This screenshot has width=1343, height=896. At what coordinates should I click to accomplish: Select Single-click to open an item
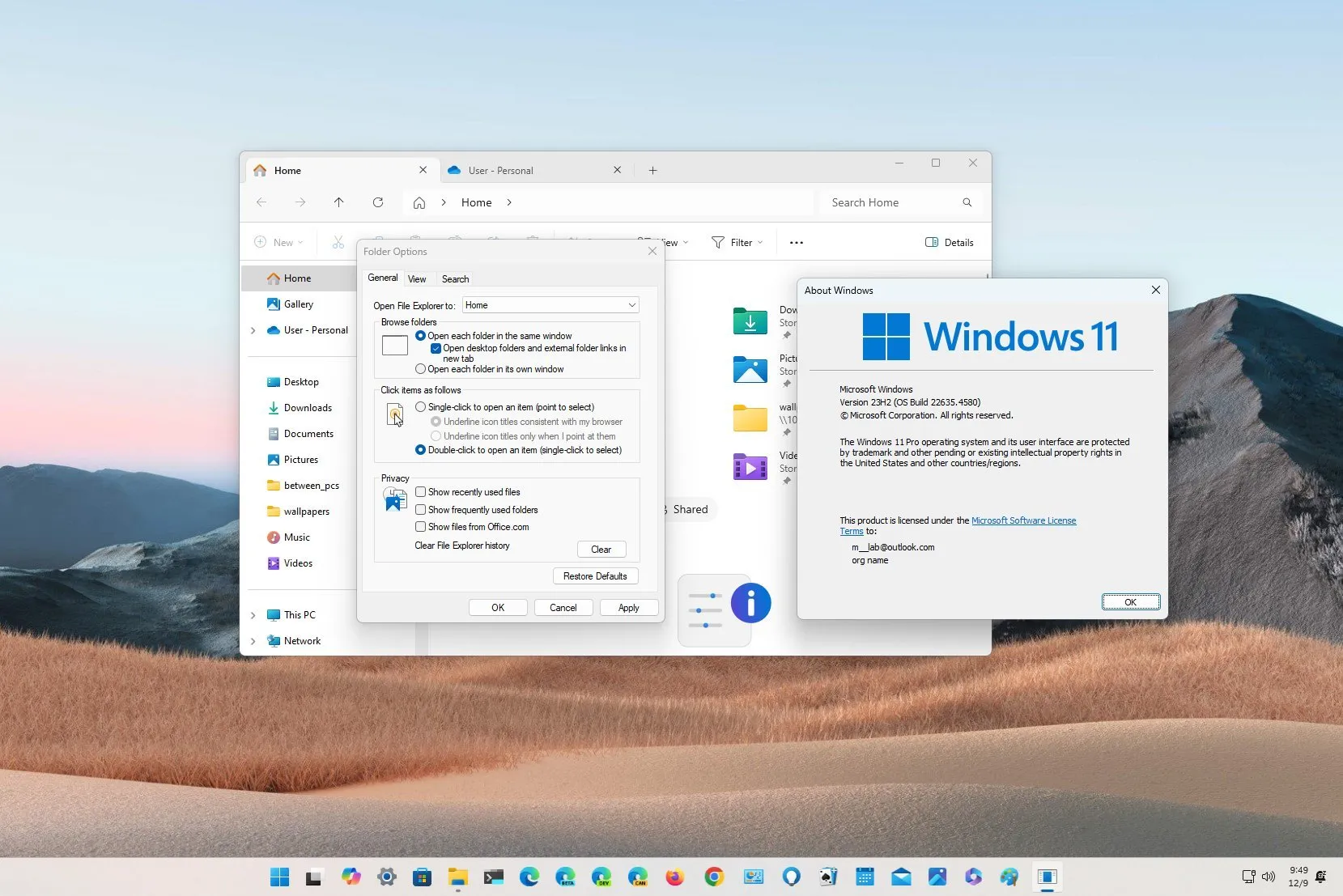[420, 407]
